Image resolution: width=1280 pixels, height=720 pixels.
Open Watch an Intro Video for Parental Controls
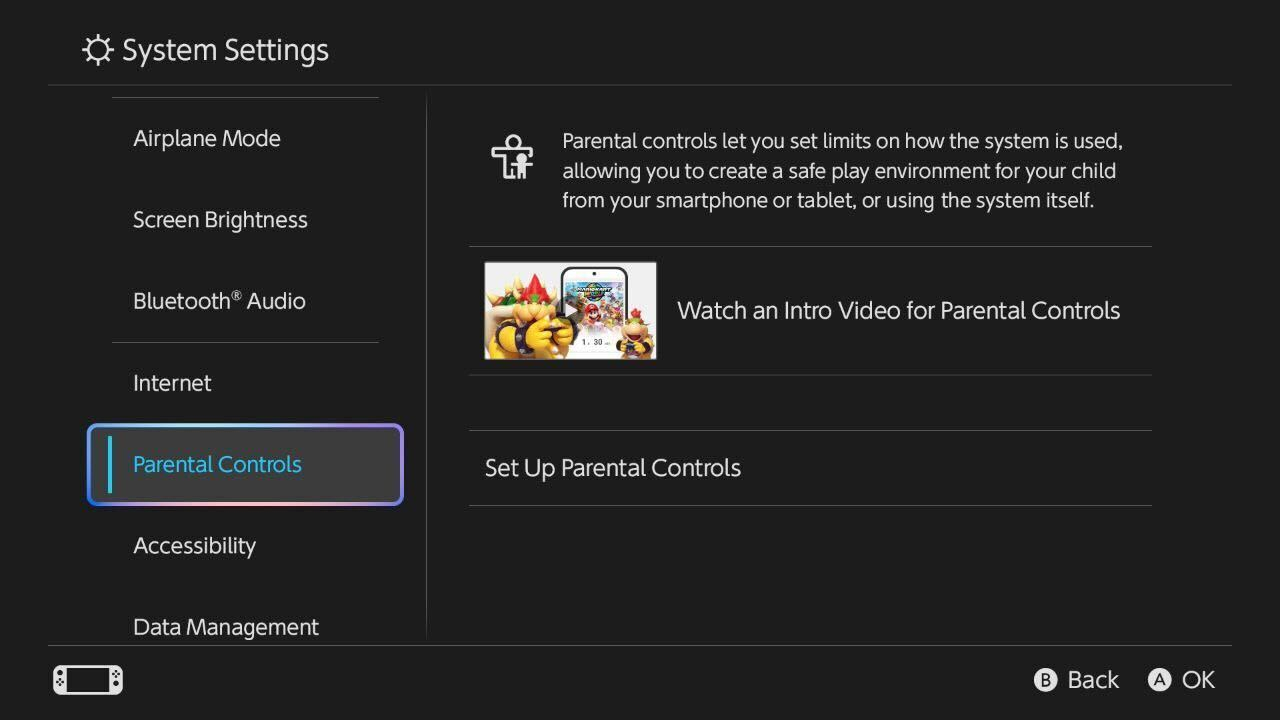pos(898,310)
